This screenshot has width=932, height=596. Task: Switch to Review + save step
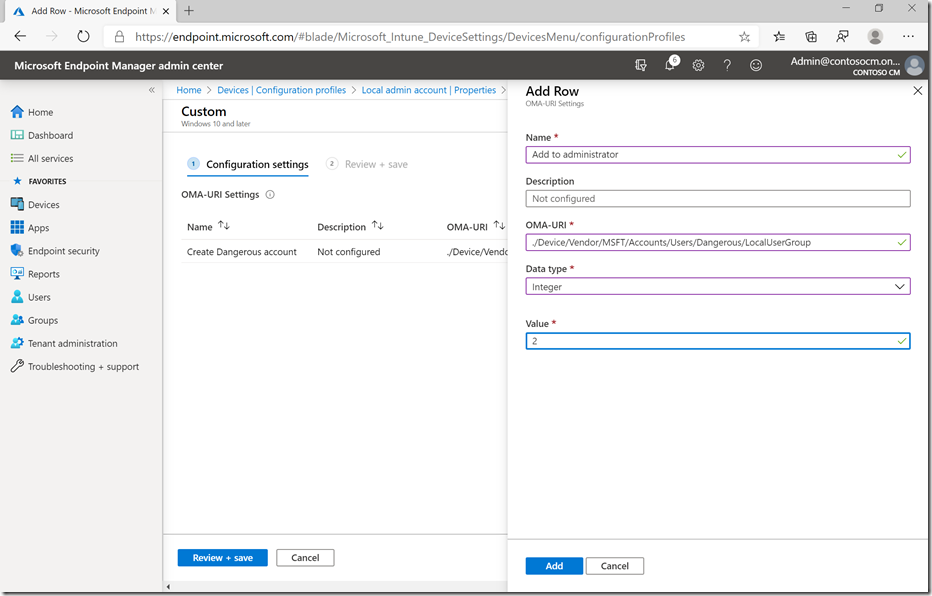(x=375, y=164)
